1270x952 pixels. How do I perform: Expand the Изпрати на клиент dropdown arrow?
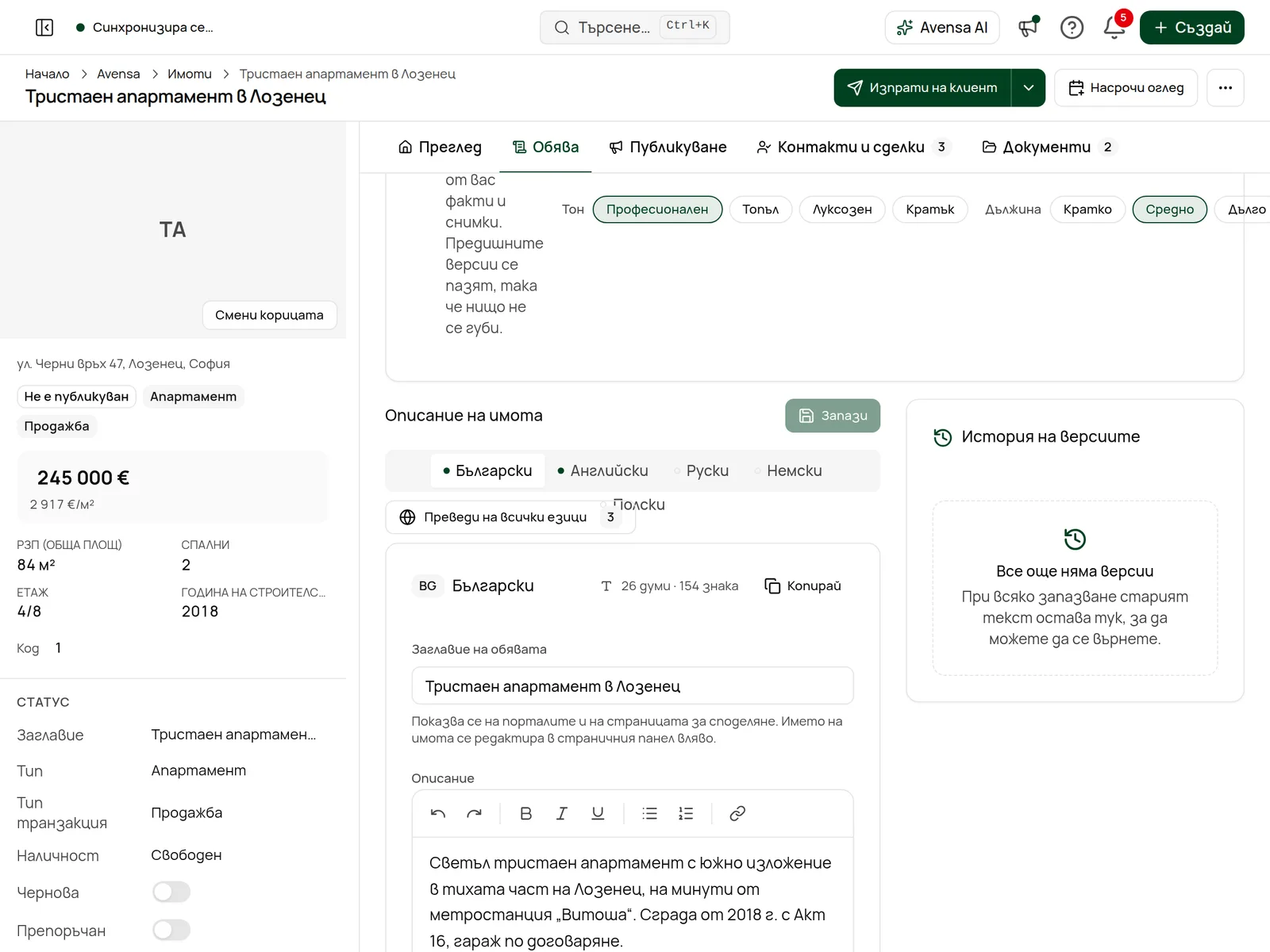(x=1029, y=87)
